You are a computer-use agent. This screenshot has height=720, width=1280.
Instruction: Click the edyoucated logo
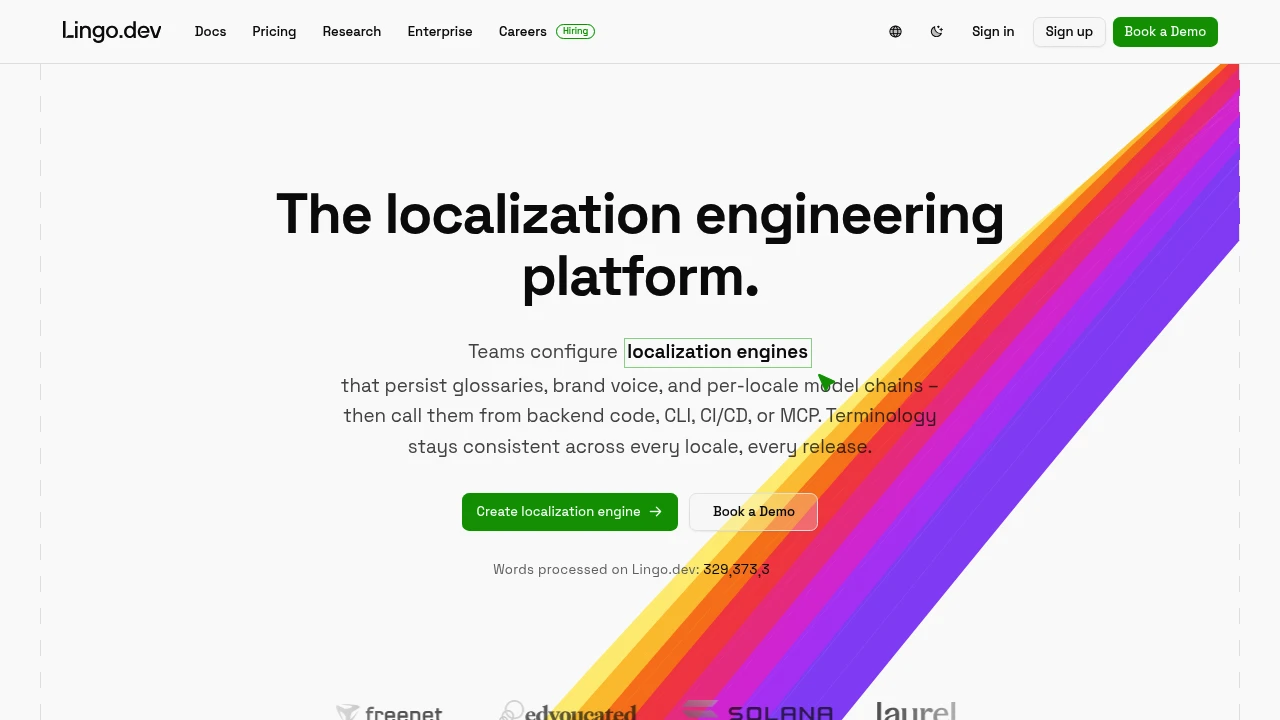[568, 710]
